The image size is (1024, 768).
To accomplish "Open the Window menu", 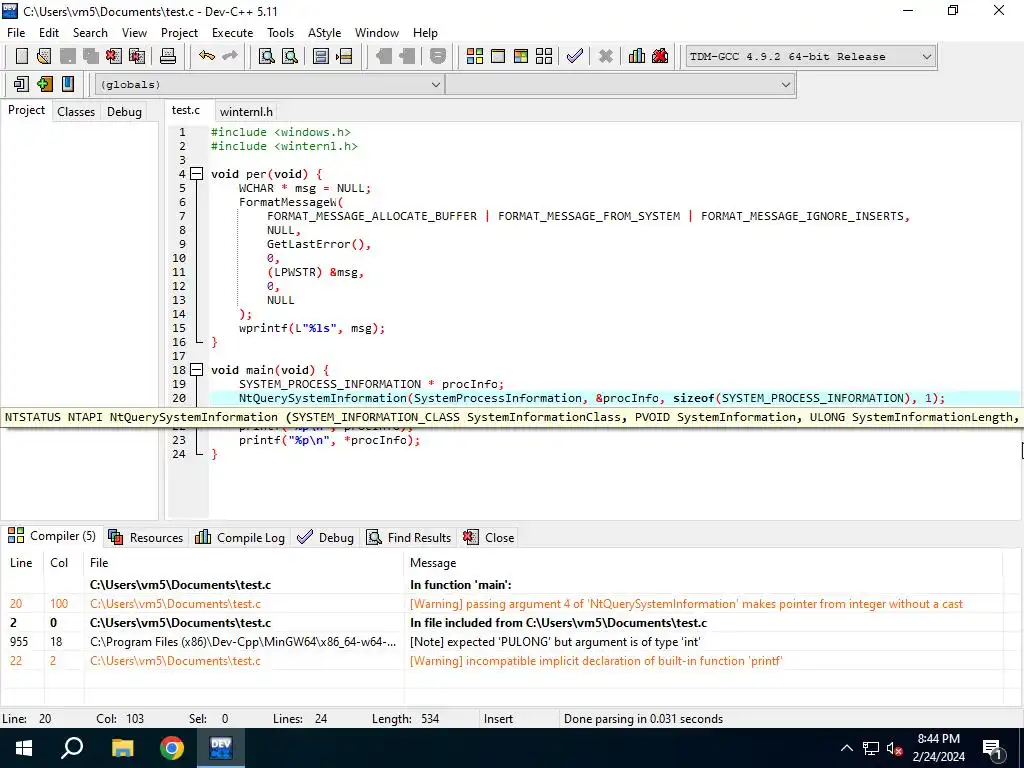I will point(376,33).
